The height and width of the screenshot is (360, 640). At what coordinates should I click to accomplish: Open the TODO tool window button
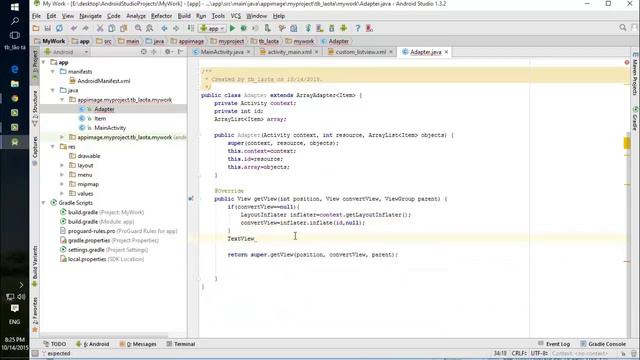click(x=55, y=344)
